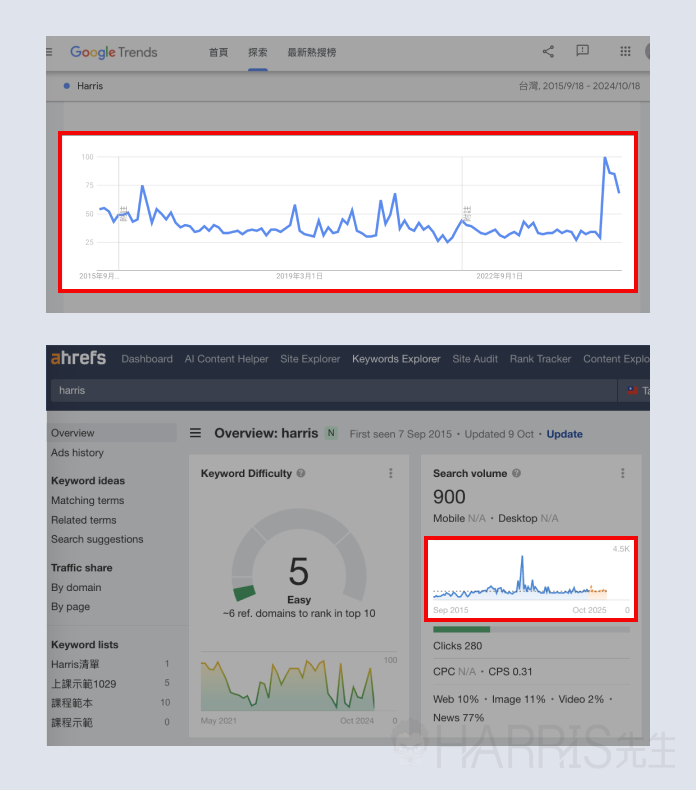Open the Keyword Difficulty help icon
This screenshot has width=696, height=790.
coord(301,473)
